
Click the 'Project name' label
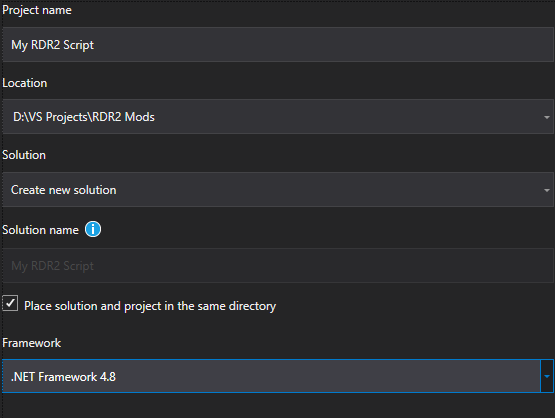pos(37,11)
